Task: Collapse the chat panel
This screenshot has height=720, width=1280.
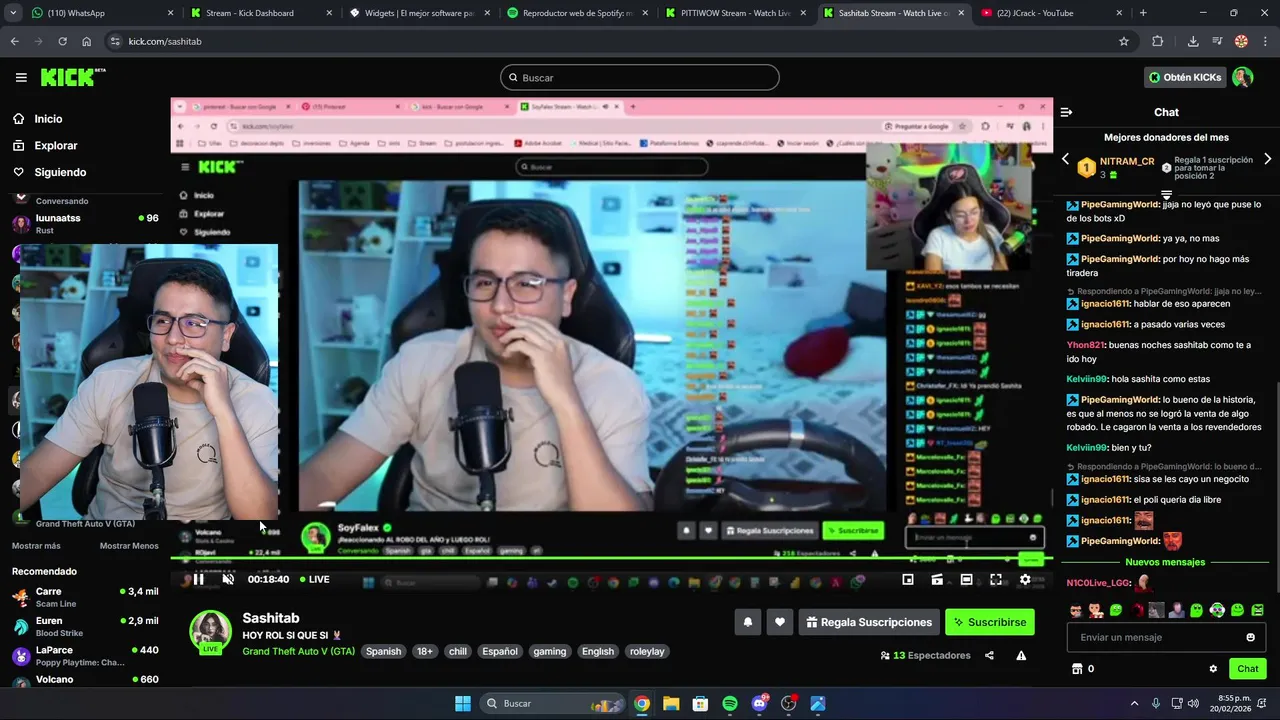Action: 1066,112
